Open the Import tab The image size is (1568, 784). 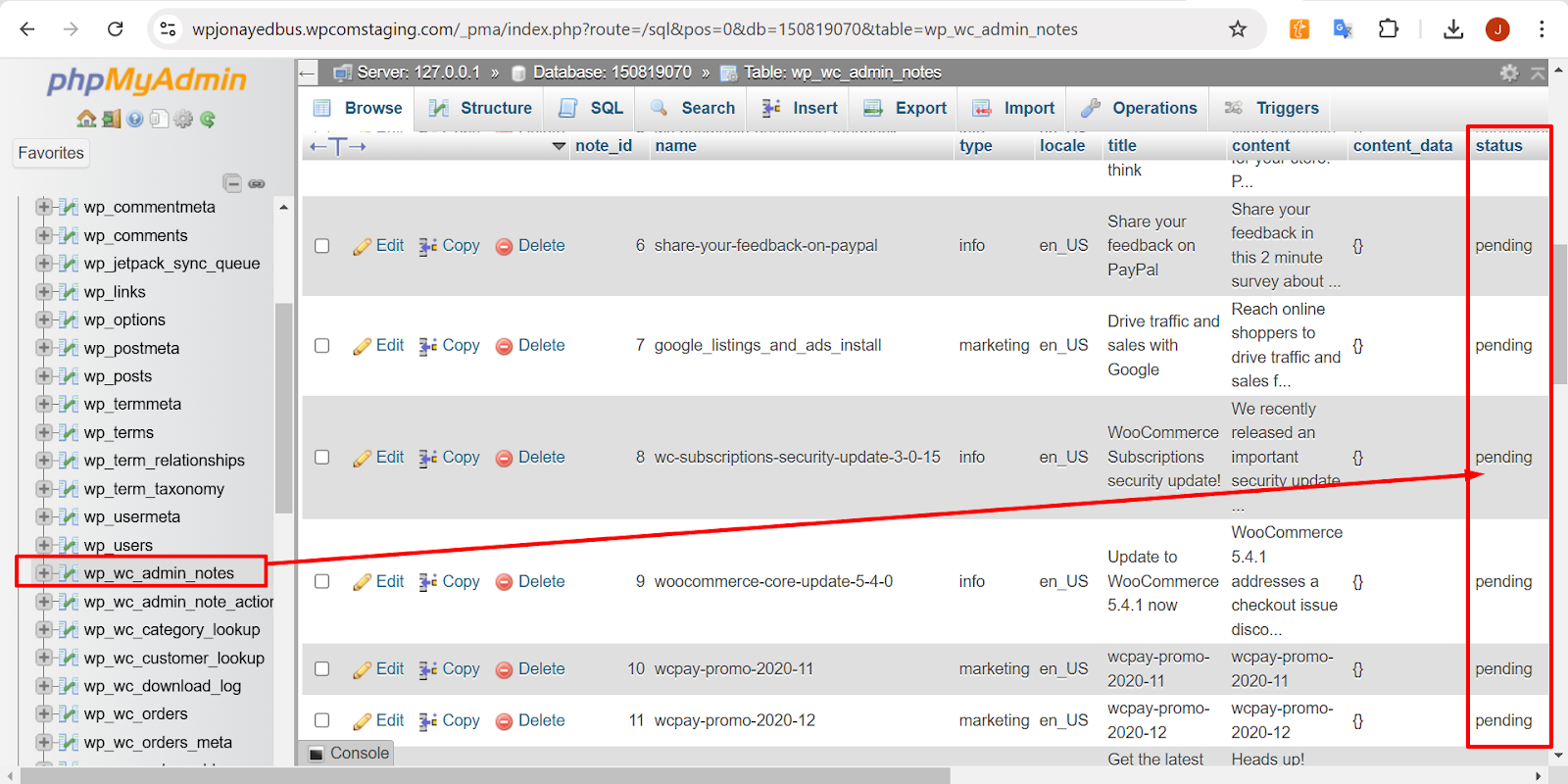click(1013, 108)
